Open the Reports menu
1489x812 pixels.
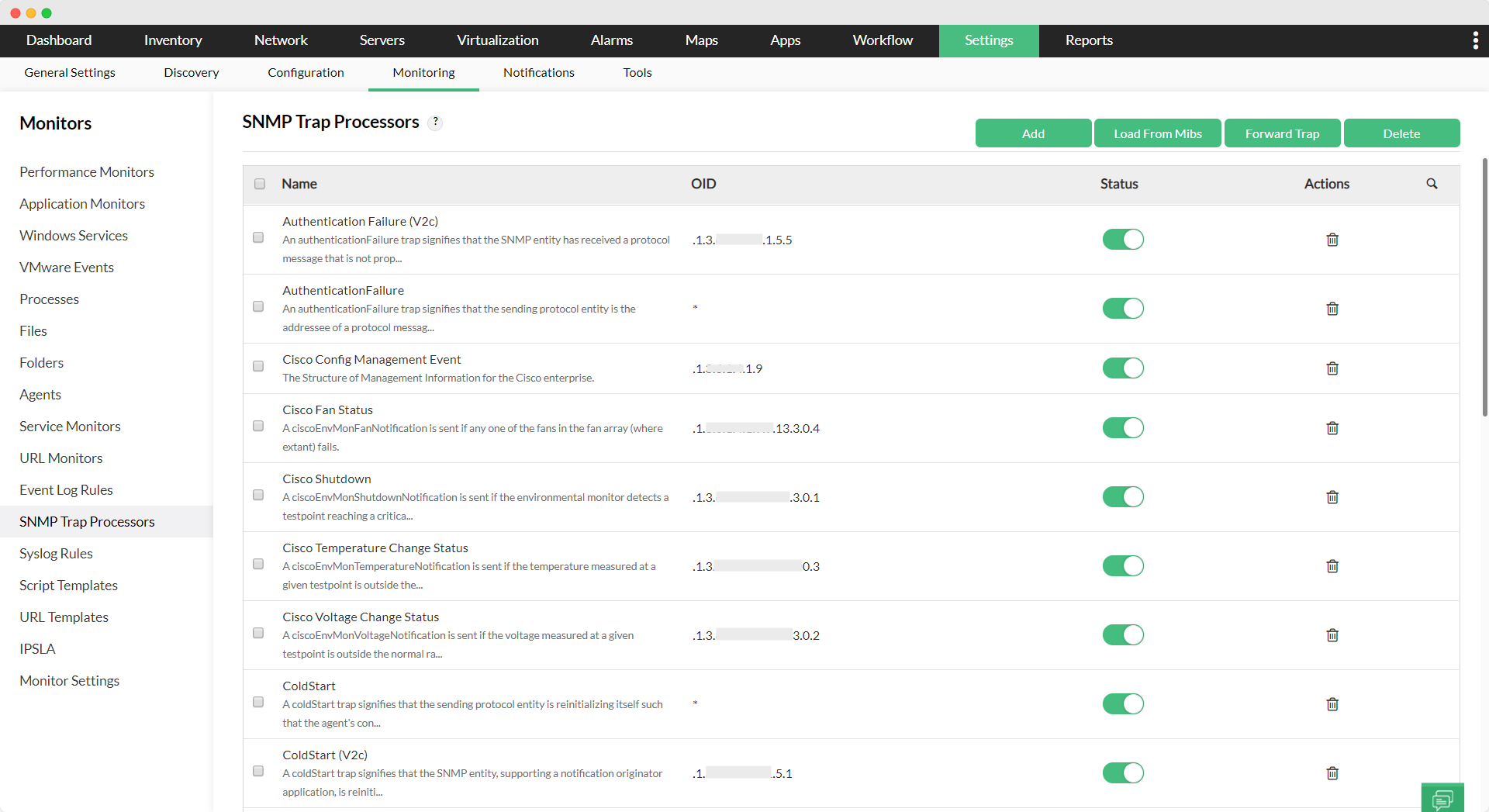point(1088,40)
